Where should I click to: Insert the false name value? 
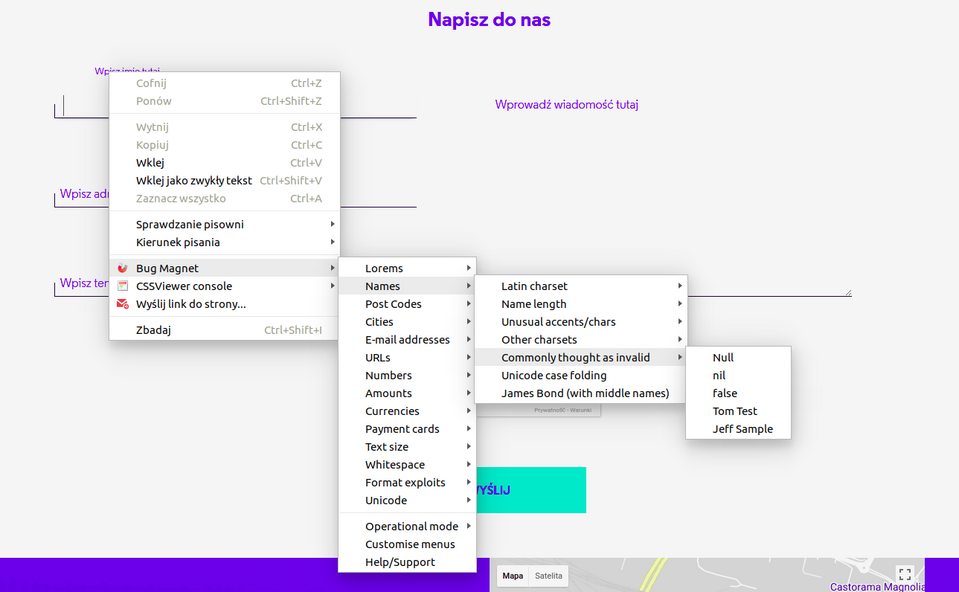point(738,393)
